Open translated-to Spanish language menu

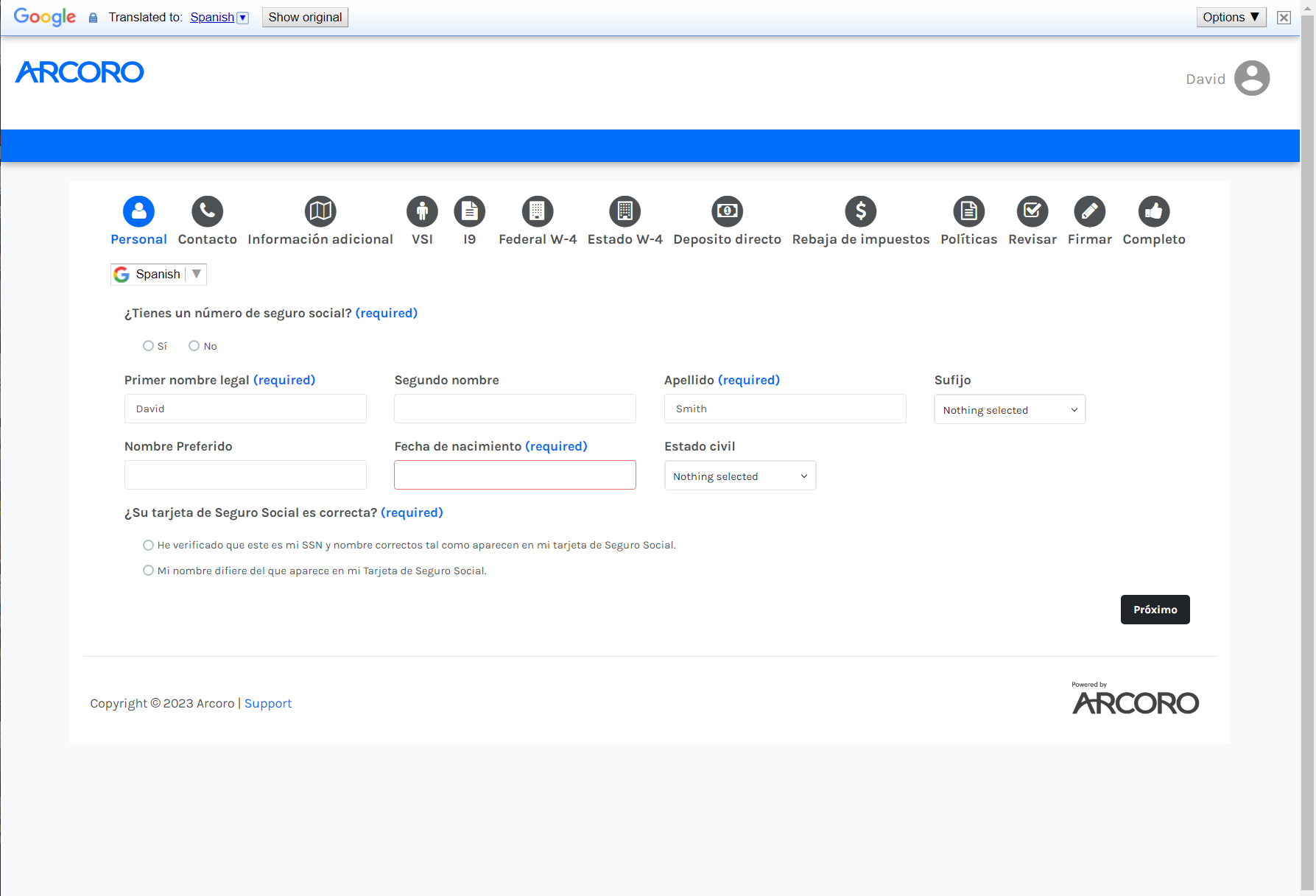[219, 18]
